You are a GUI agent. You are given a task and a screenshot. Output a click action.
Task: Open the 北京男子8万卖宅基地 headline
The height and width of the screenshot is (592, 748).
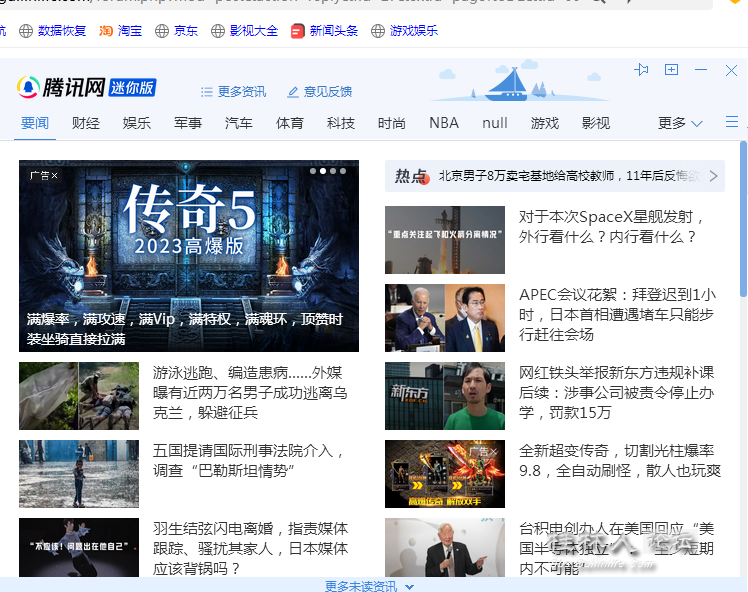click(x=570, y=176)
